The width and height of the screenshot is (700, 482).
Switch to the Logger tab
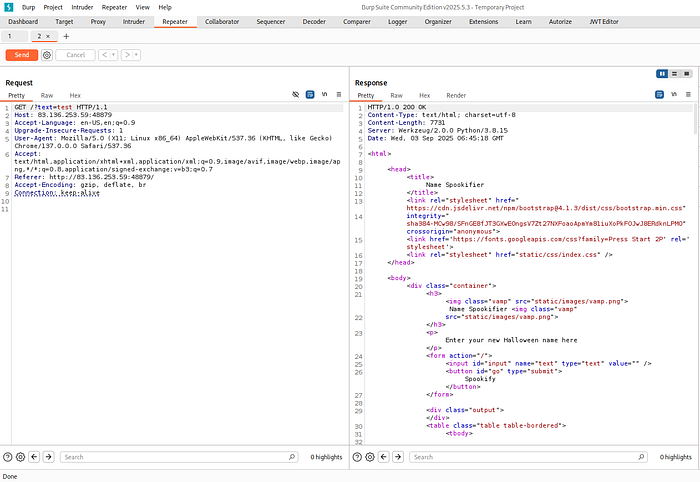(397, 21)
